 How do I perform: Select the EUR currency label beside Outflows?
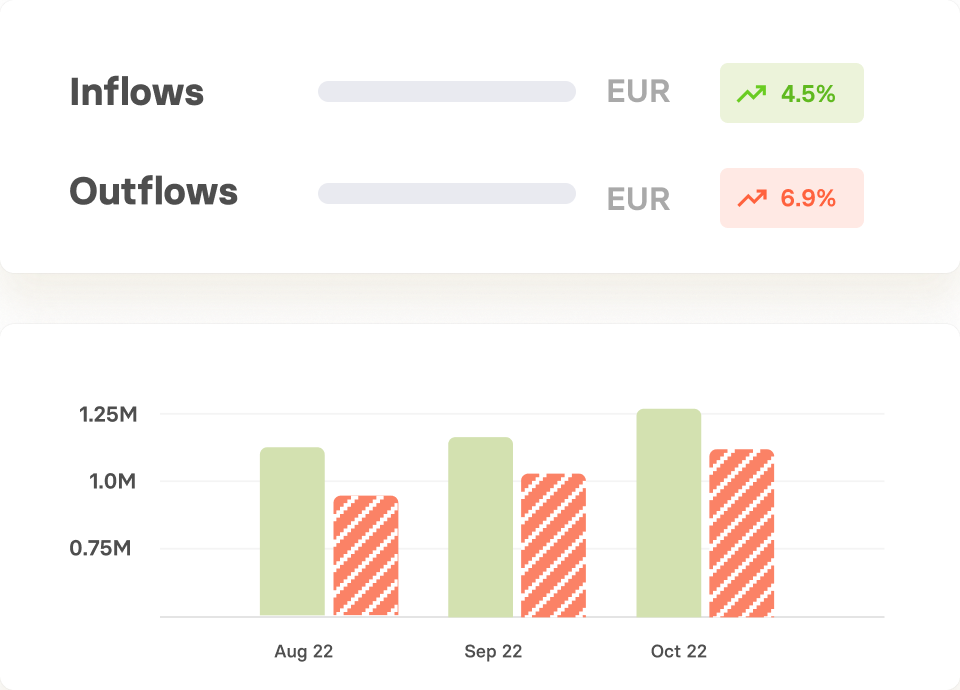point(639,200)
